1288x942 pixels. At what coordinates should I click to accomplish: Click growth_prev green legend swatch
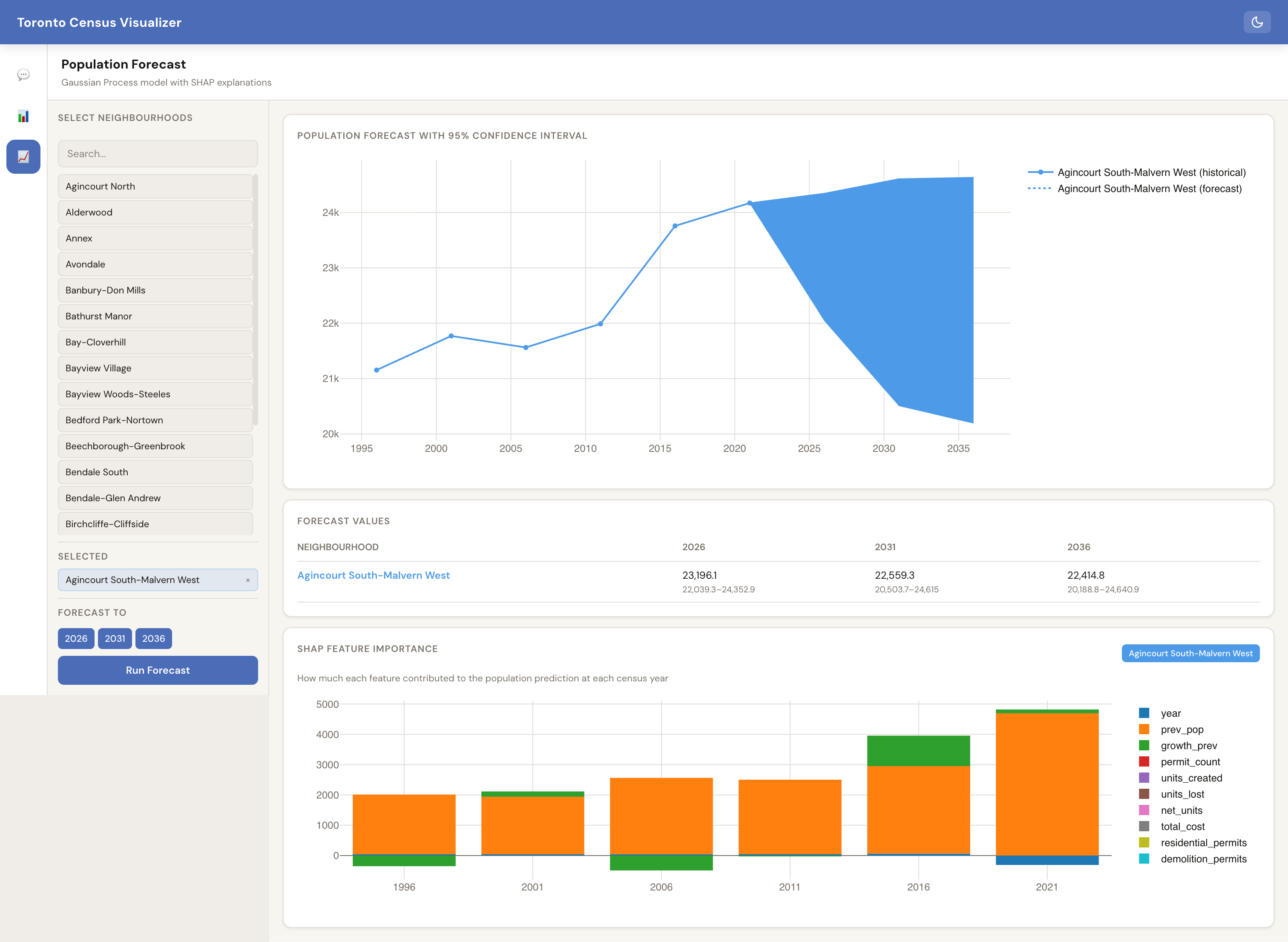coord(1144,745)
